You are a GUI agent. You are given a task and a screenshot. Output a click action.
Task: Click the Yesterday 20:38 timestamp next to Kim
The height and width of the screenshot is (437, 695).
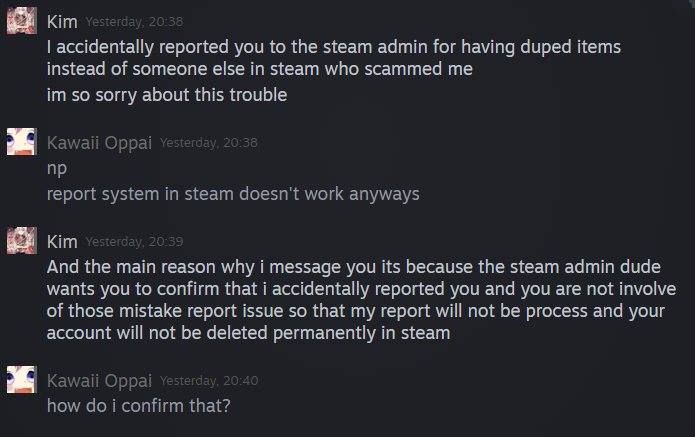[134, 22]
